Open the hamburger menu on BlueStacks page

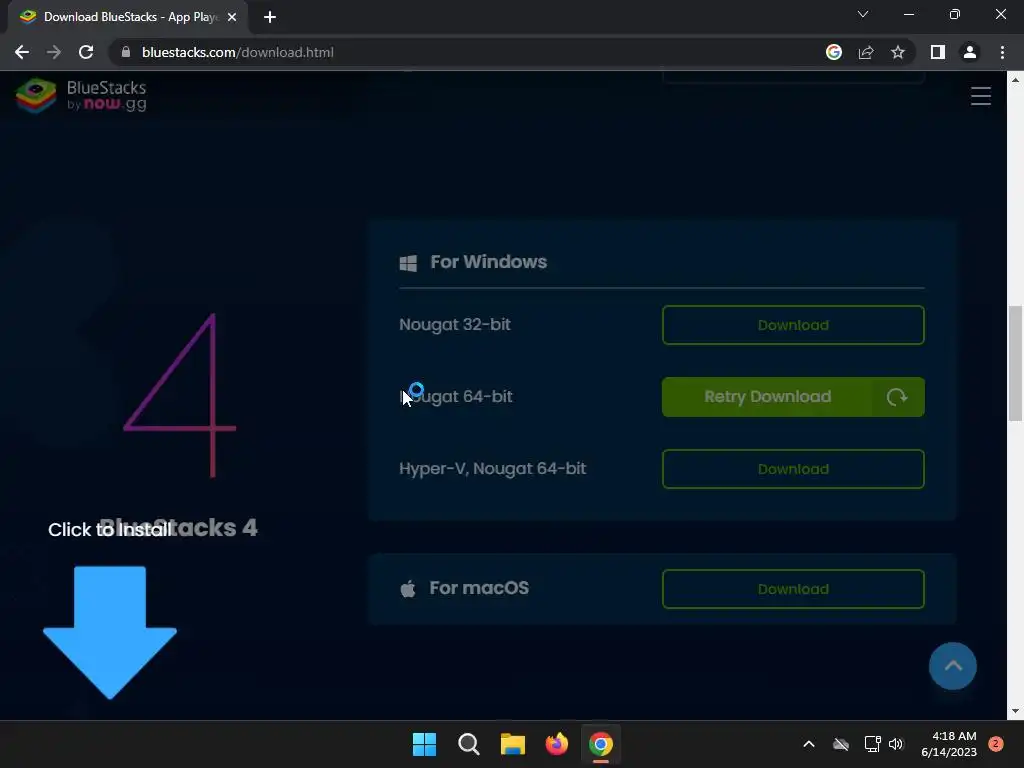coord(980,96)
